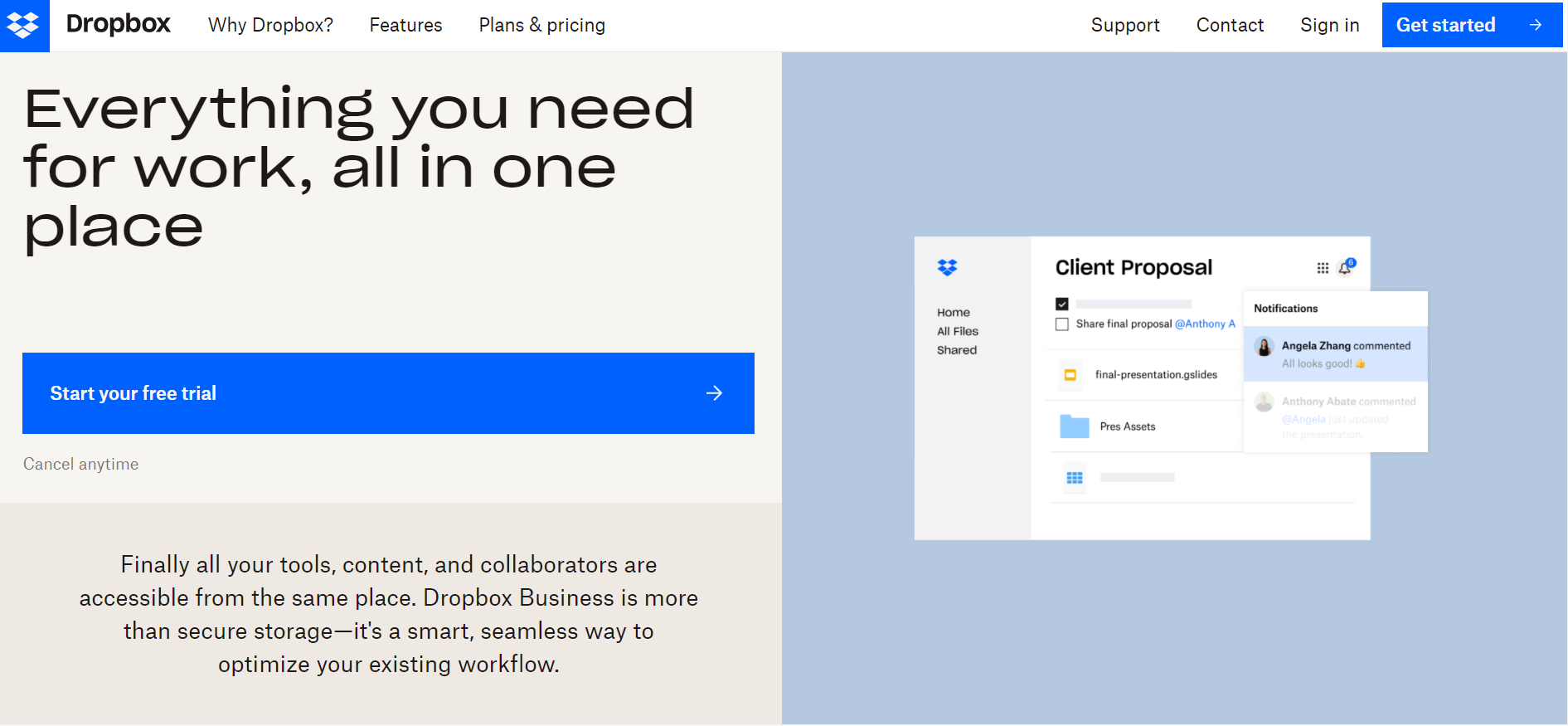Click the Get started button
This screenshot has height=726, width=1568.
point(1472,25)
